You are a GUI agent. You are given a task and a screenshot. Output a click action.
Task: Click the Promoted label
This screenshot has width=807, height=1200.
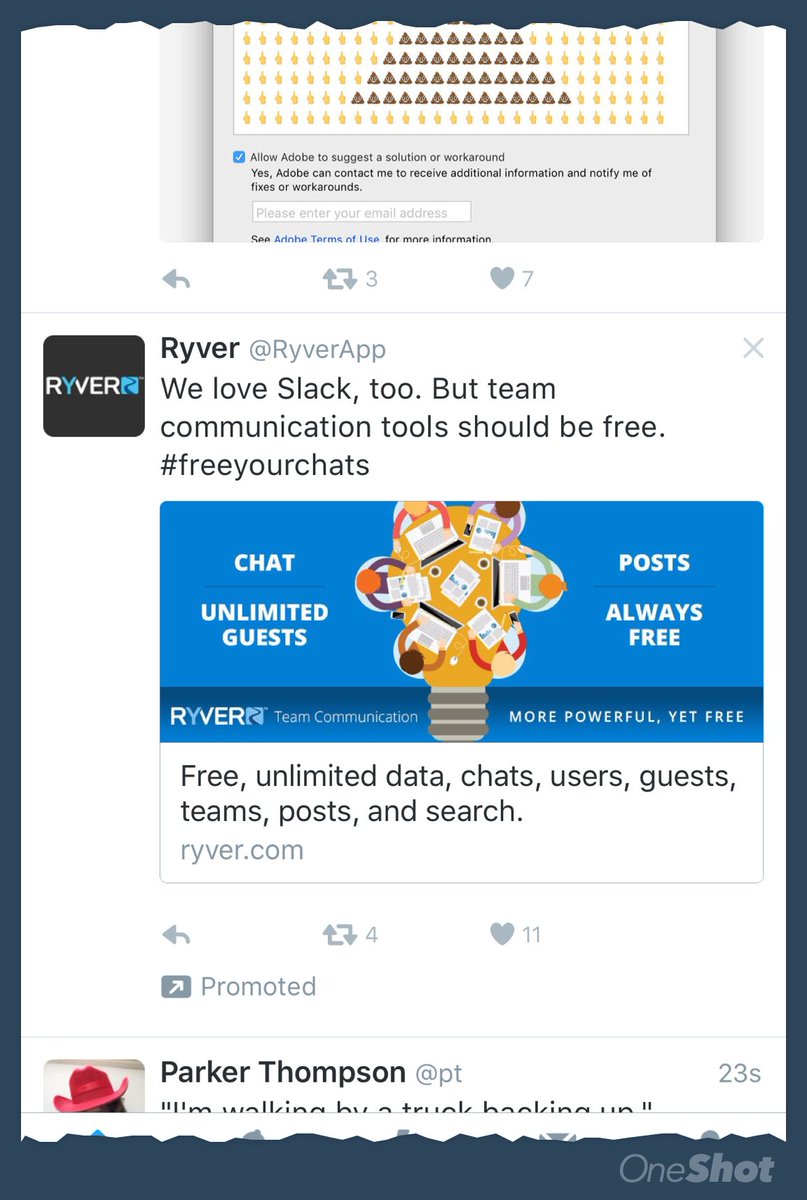[258, 987]
